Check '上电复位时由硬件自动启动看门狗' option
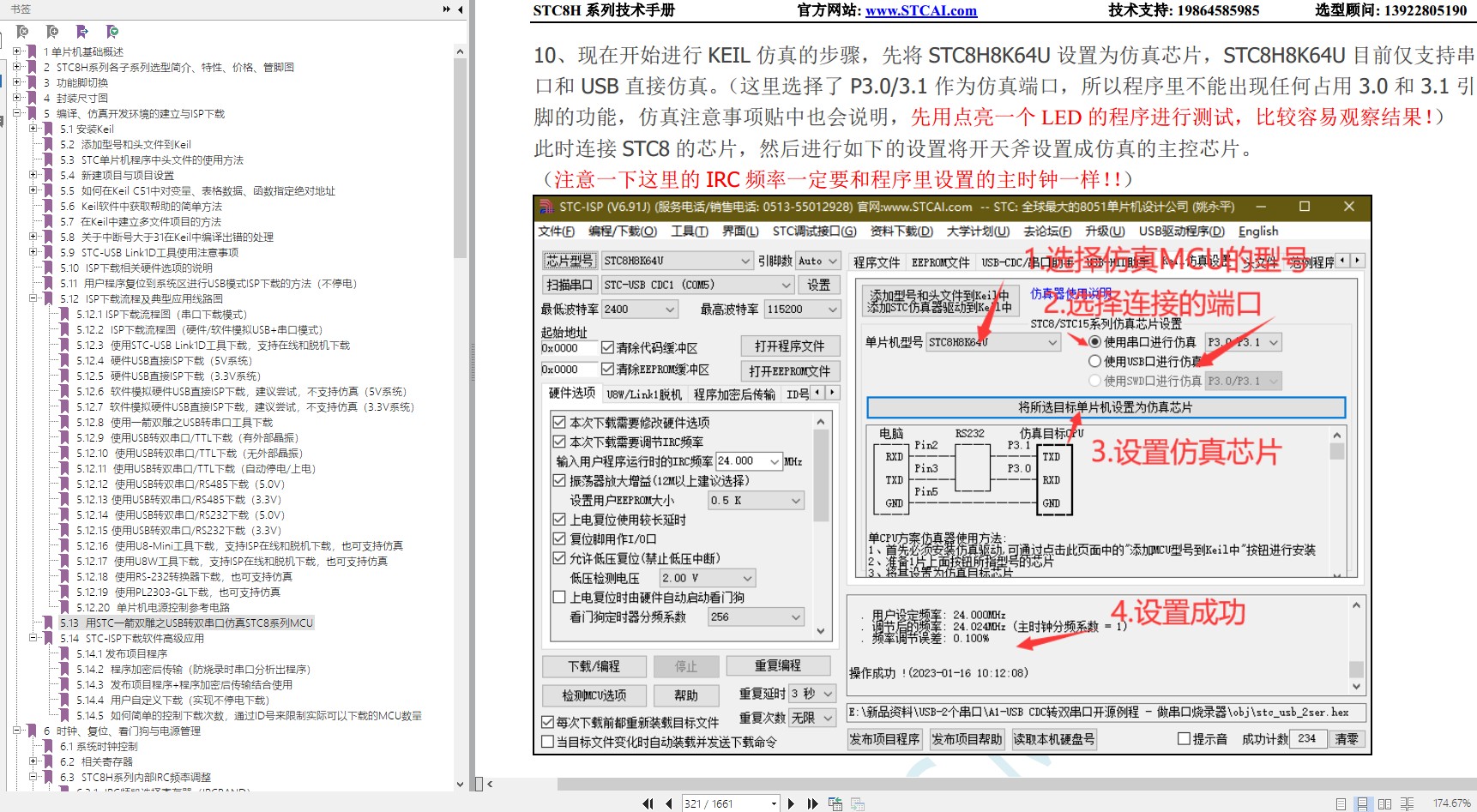1477x812 pixels. pyautogui.click(x=559, y=597)
